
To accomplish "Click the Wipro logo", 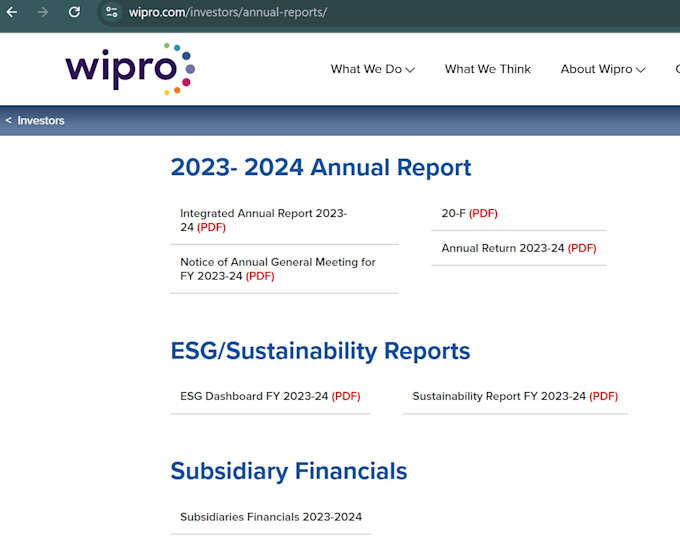I will [x=130, y=69].
